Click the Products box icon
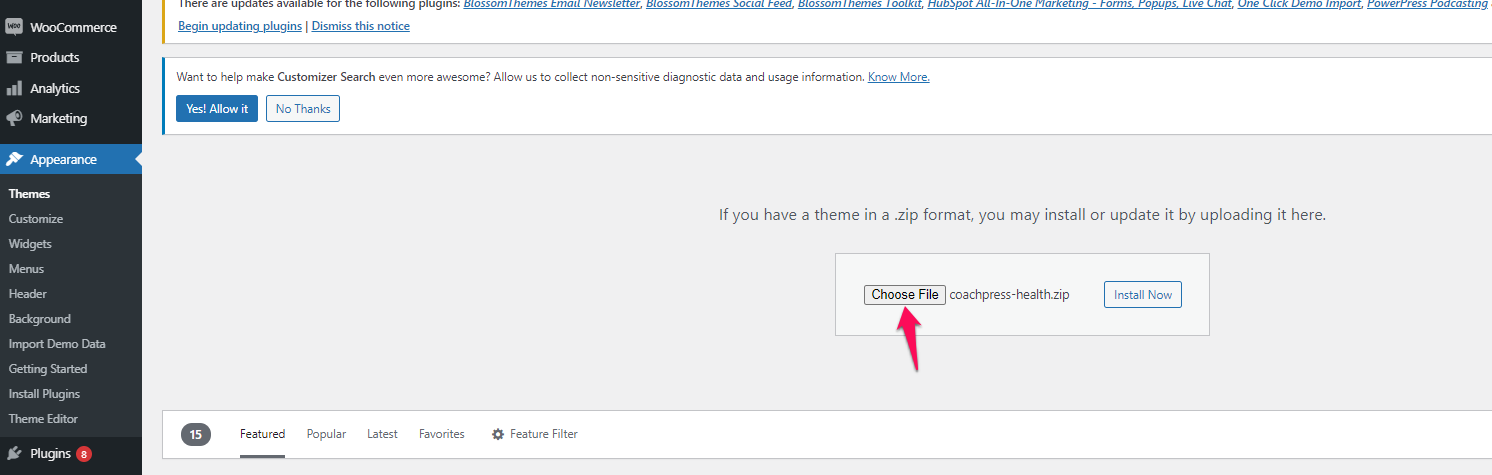This screenshot has width=1492, height=475. [14, 57]
